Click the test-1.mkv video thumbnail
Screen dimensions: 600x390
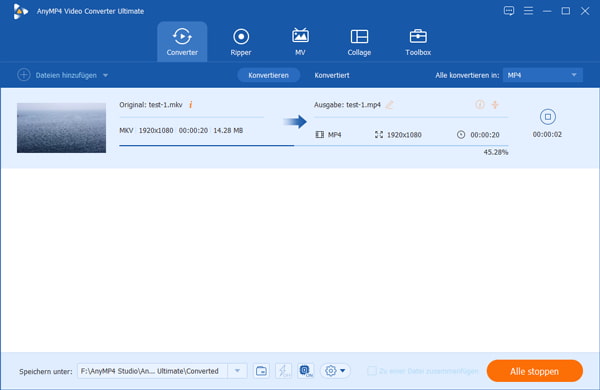61,128
